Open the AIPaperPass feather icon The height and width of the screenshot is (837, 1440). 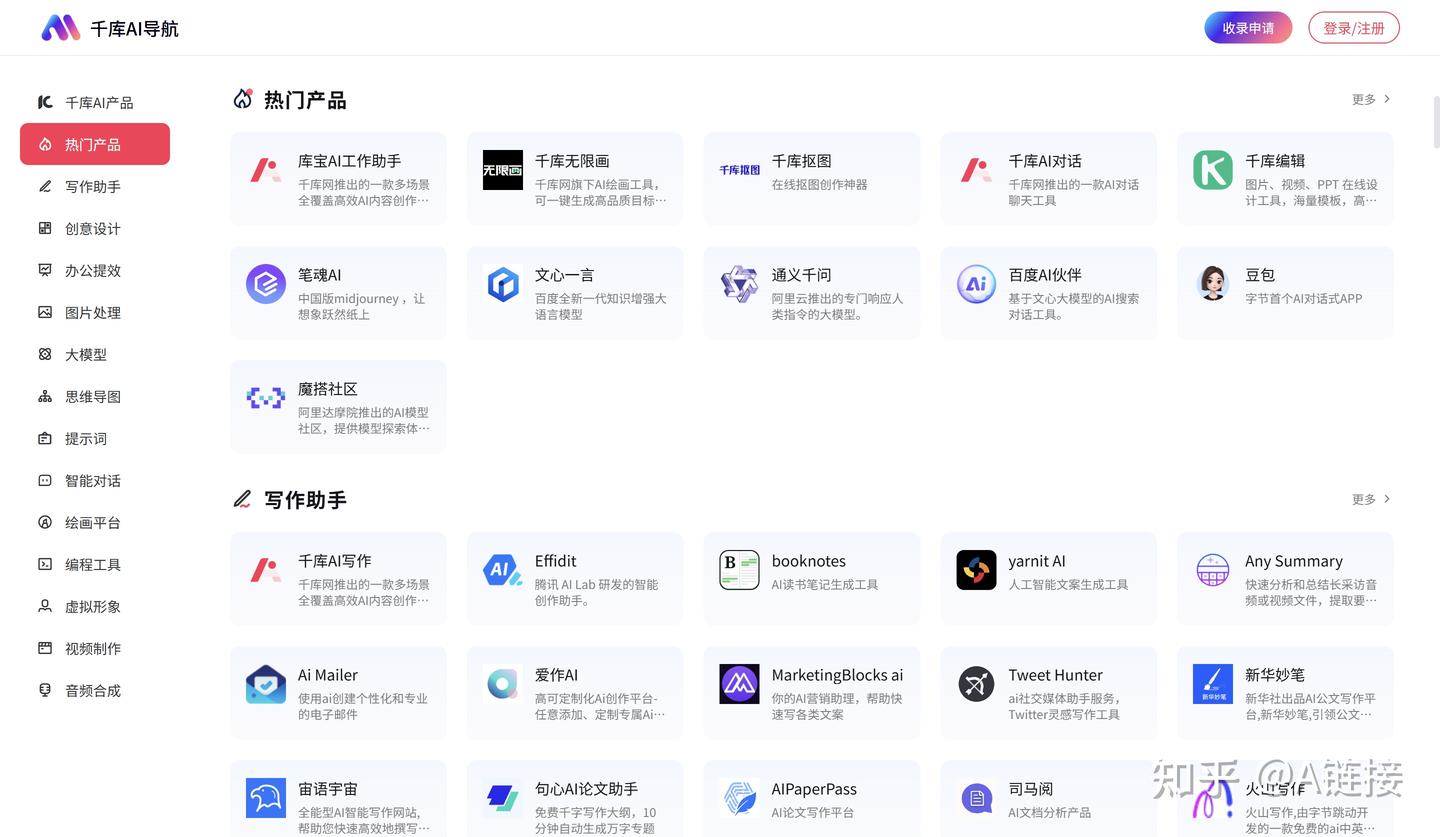(740, 798)
